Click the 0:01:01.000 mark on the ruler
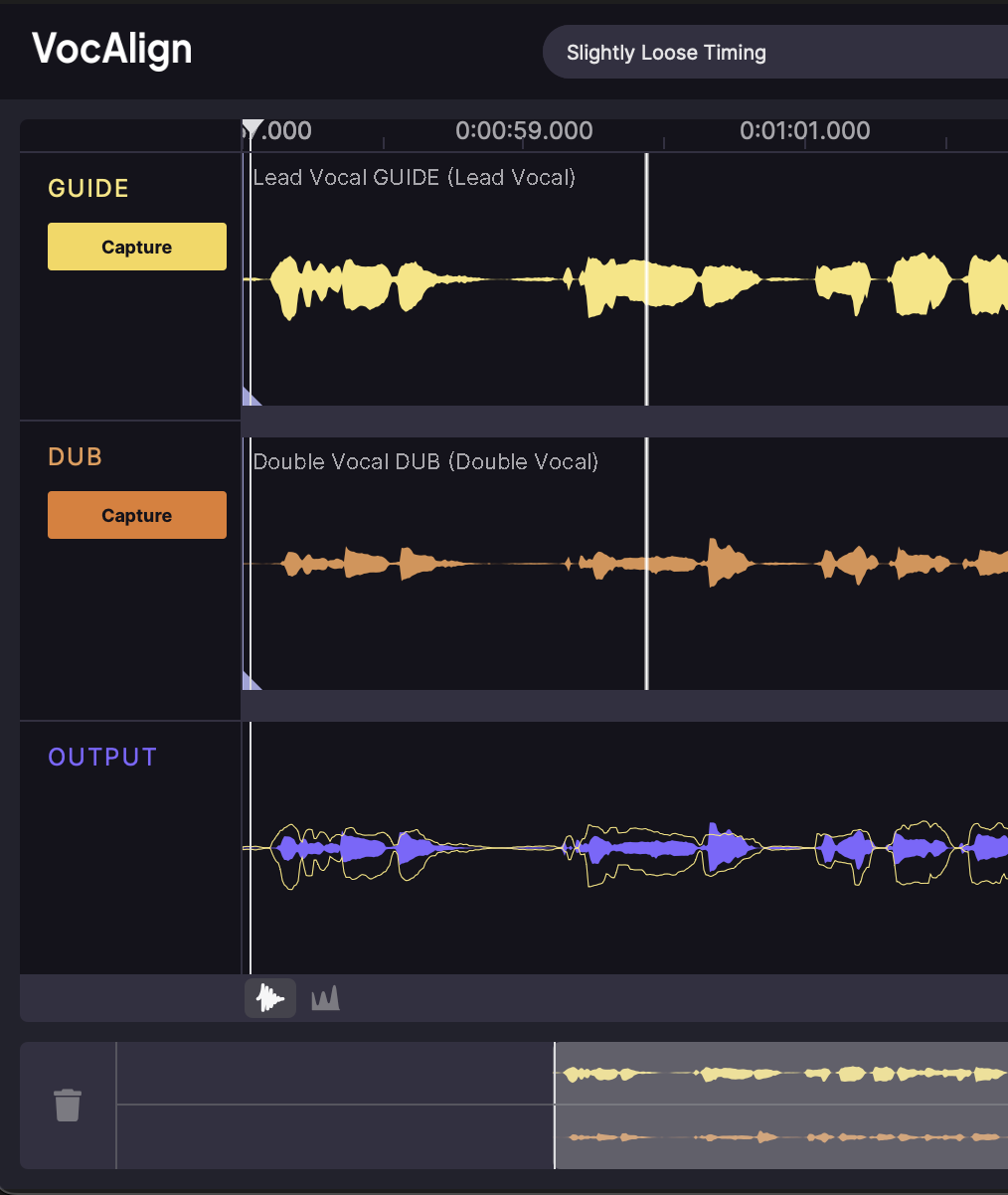Screen dimensions: 1008x1195 [x=804, y=131]
